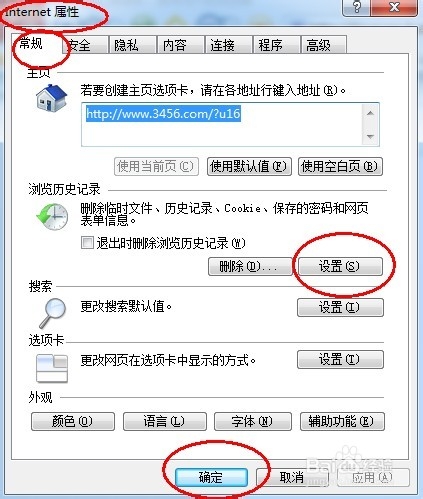Click the homepage URL address field
This screenshot has width=423, height=499.
coord(230,124)
